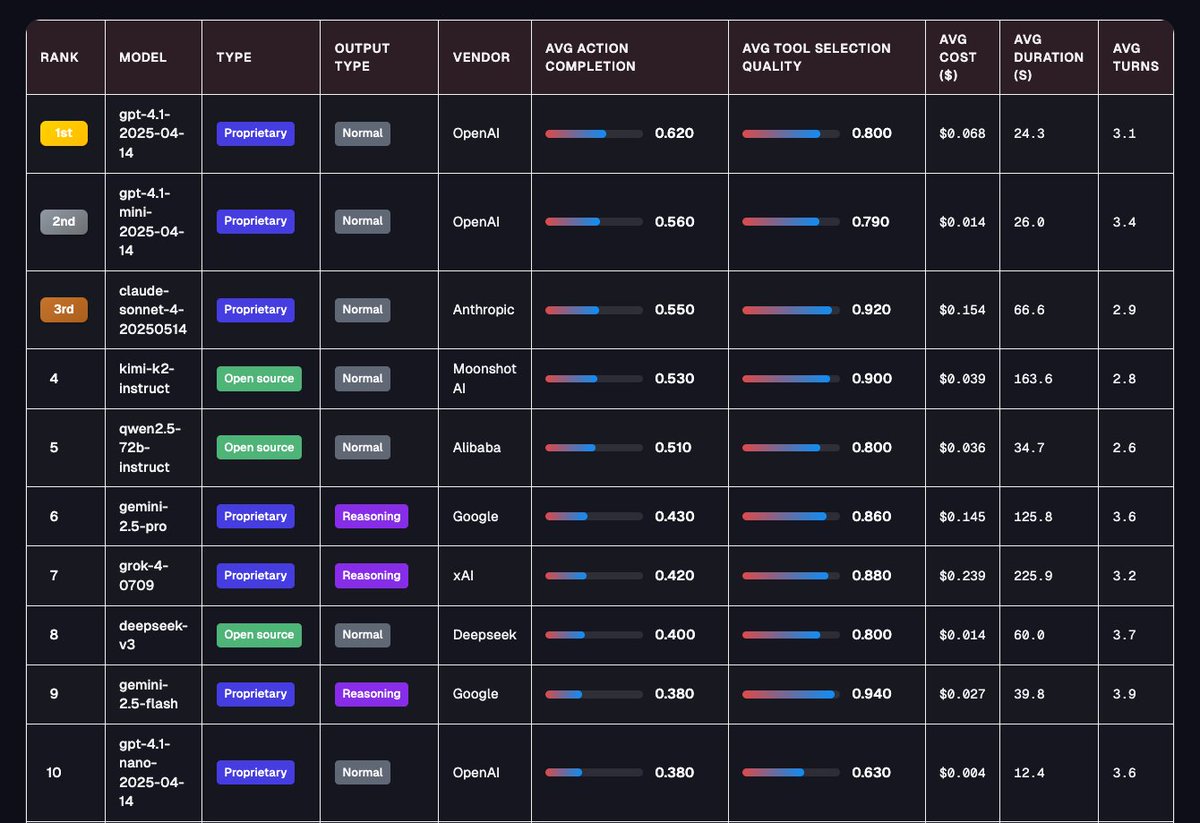Select model name gpt-4.1-nano-2025-04-14
This screenshot has height=823, width=1200.
pos(152,772)
